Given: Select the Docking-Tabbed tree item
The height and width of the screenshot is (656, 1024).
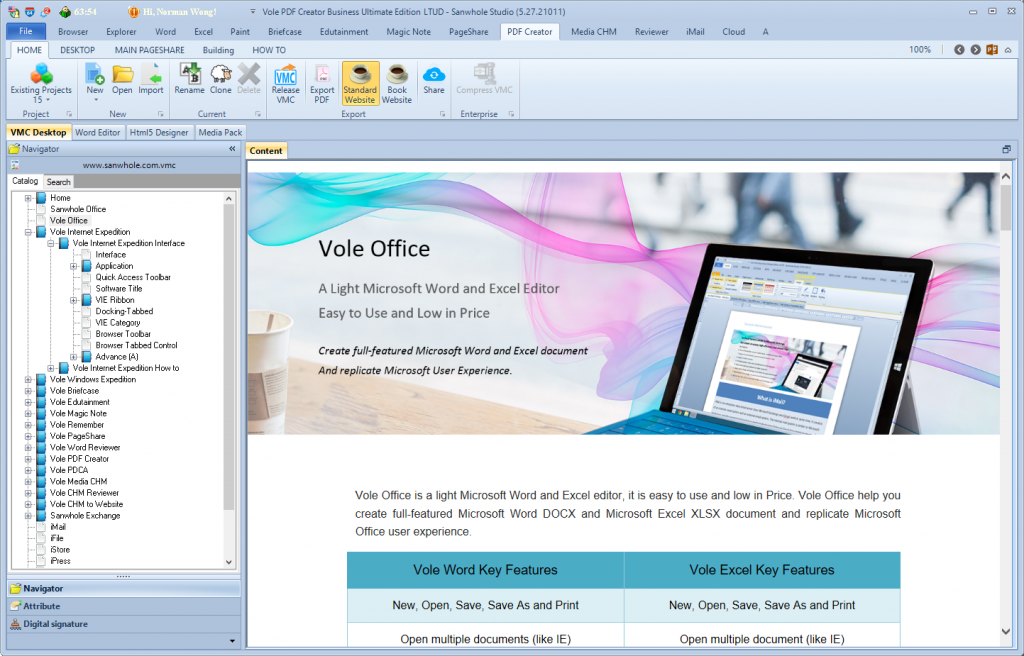Looking at the screenshot, I should [x=124, y=311].
